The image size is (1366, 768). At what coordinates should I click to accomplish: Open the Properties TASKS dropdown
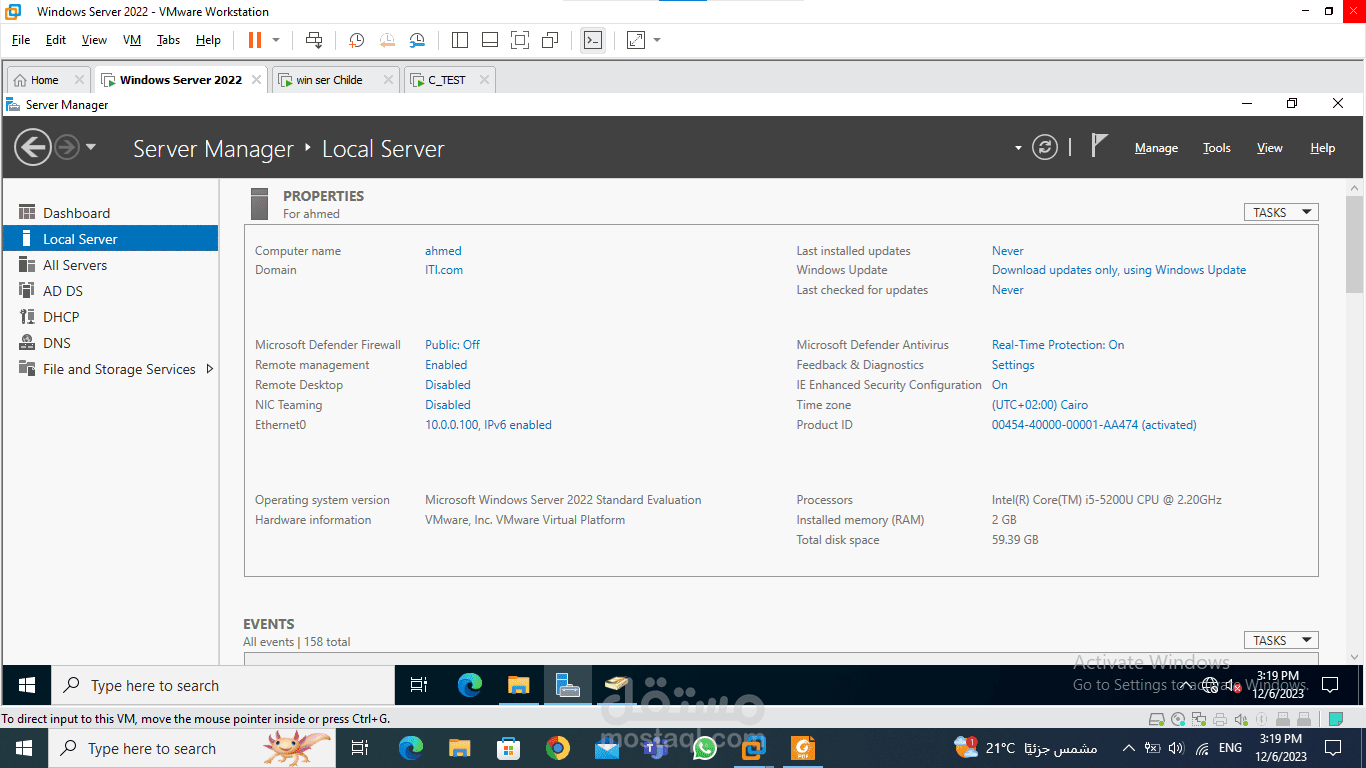pyautogui.click(x=1281, y=212)
